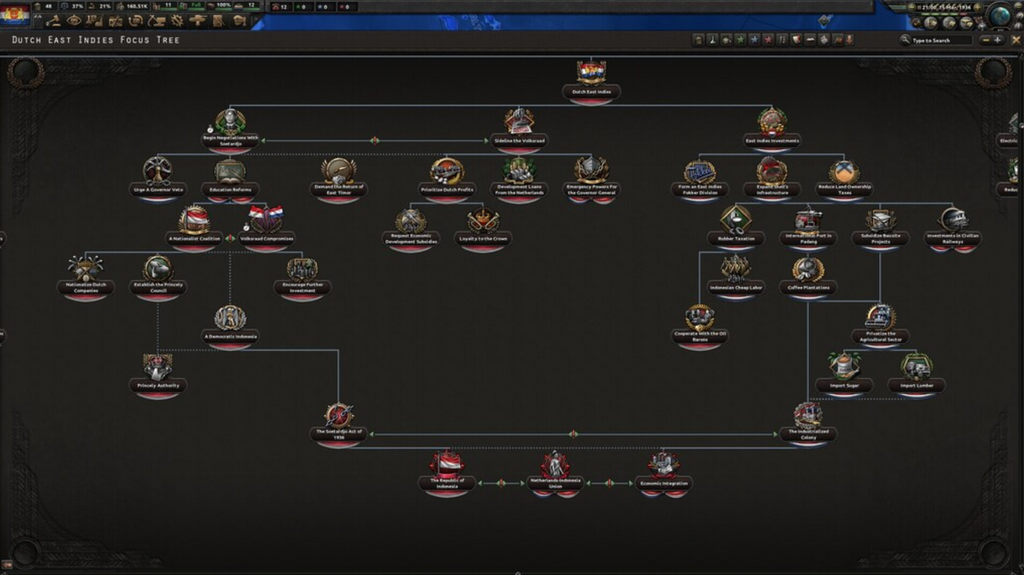Toggle the green star focus filter
Image resolution: width=1024 pixels, height=575 pixels.
coord(740,40)
